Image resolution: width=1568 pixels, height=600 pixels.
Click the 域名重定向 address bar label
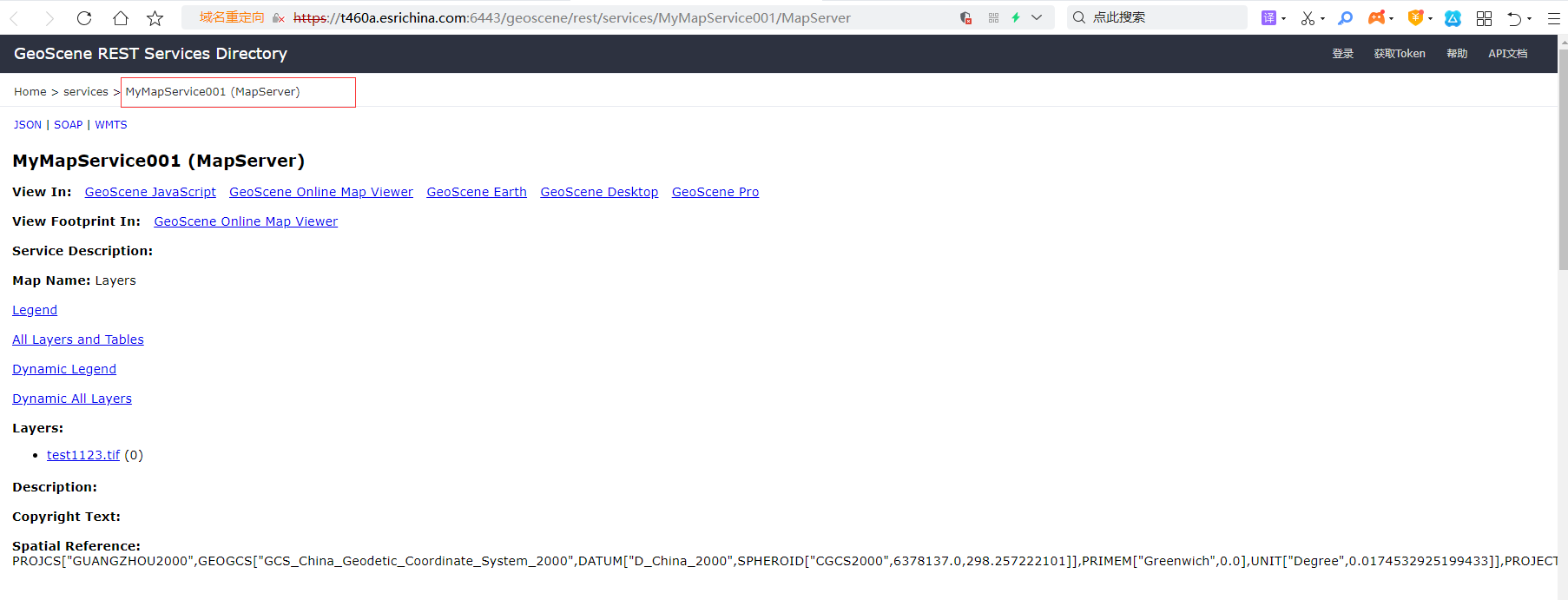pyautogui.click(x=232, y=17)
